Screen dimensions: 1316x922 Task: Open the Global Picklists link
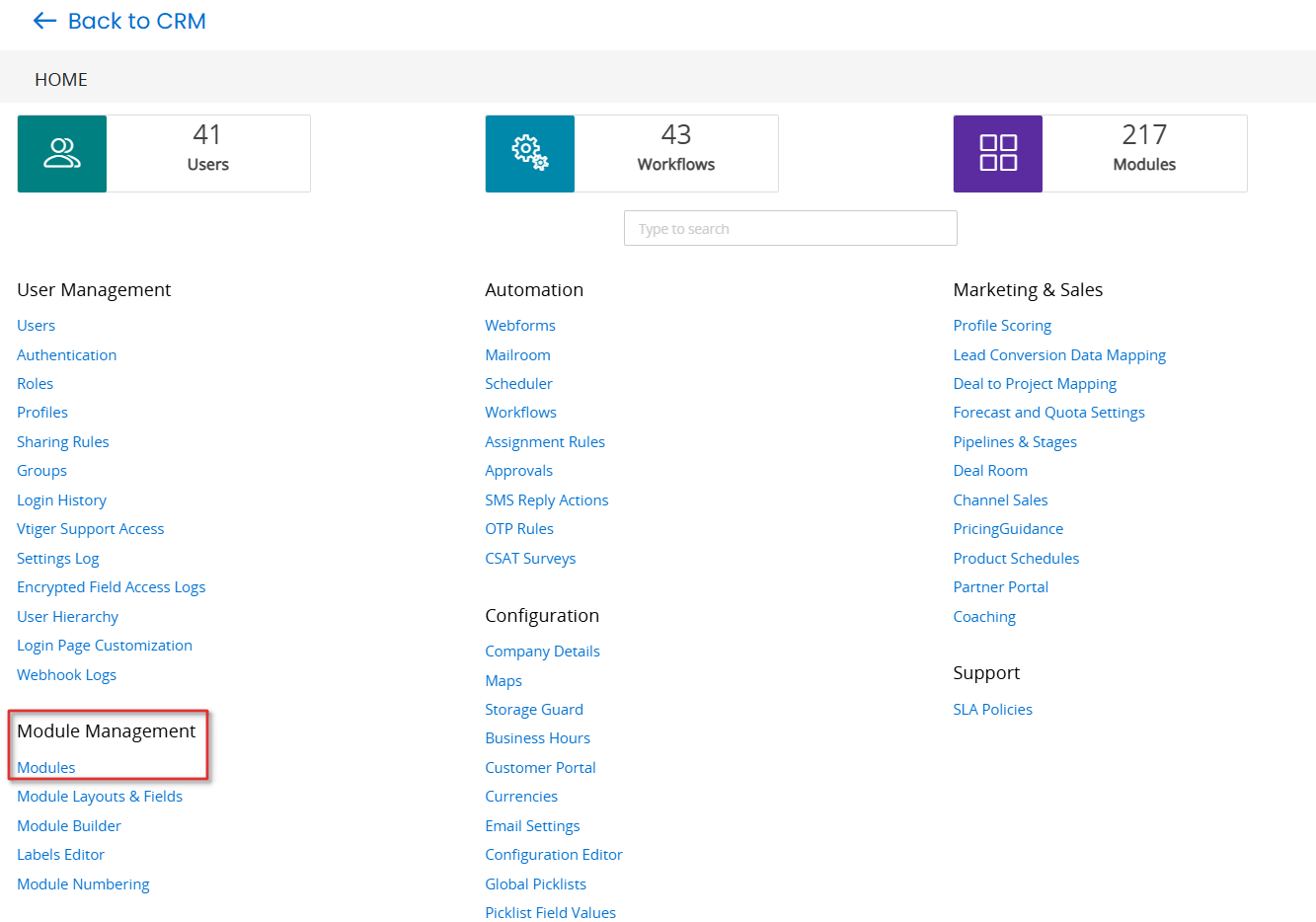coord(535,884)
